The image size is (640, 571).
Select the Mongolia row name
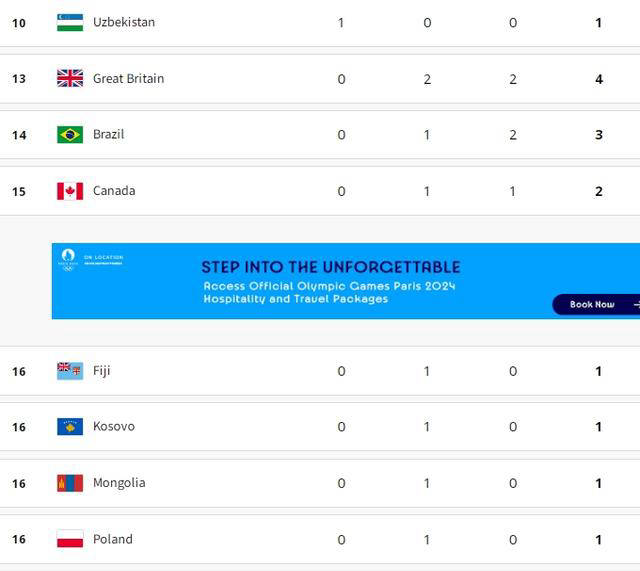pos(119,483)
